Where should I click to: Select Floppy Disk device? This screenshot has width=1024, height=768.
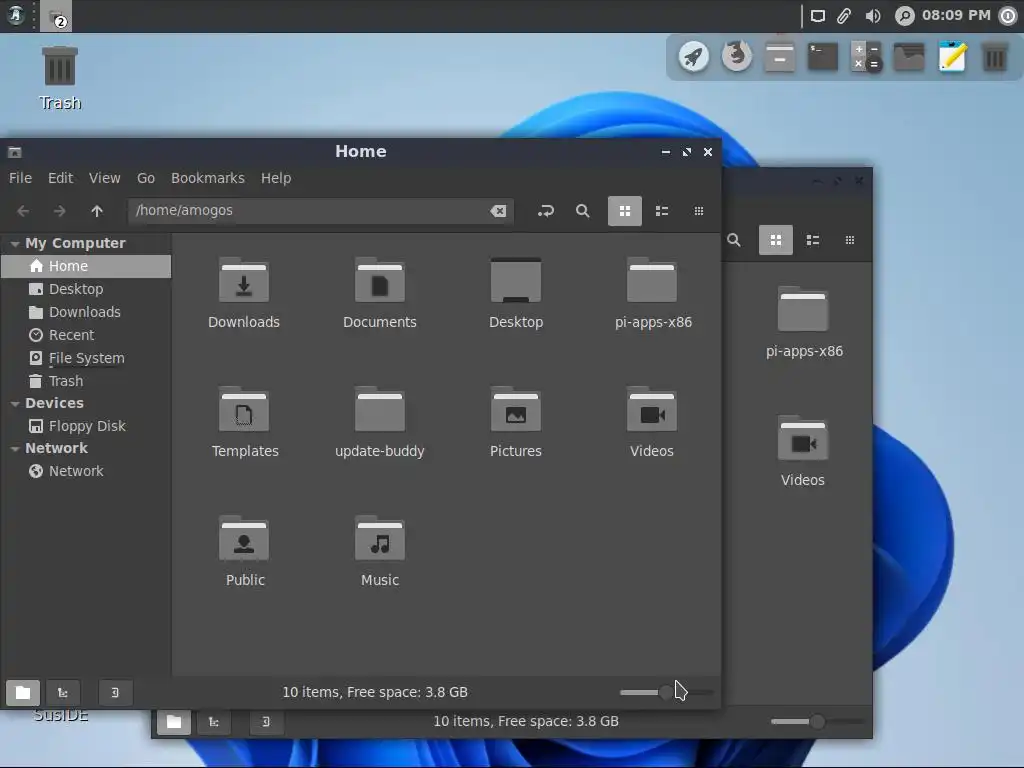point(86,426)
